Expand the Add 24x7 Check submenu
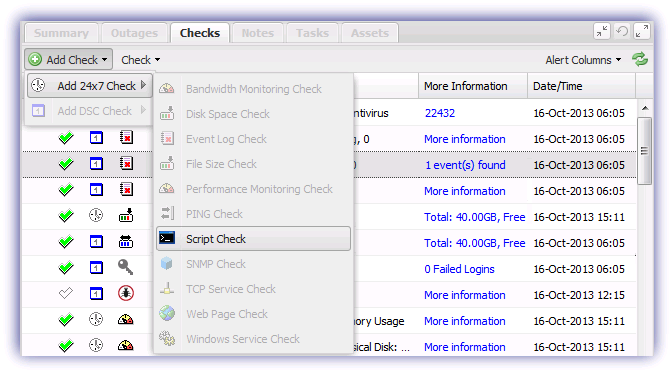This screenshot has height=373, width=672. tap(90, 86)
